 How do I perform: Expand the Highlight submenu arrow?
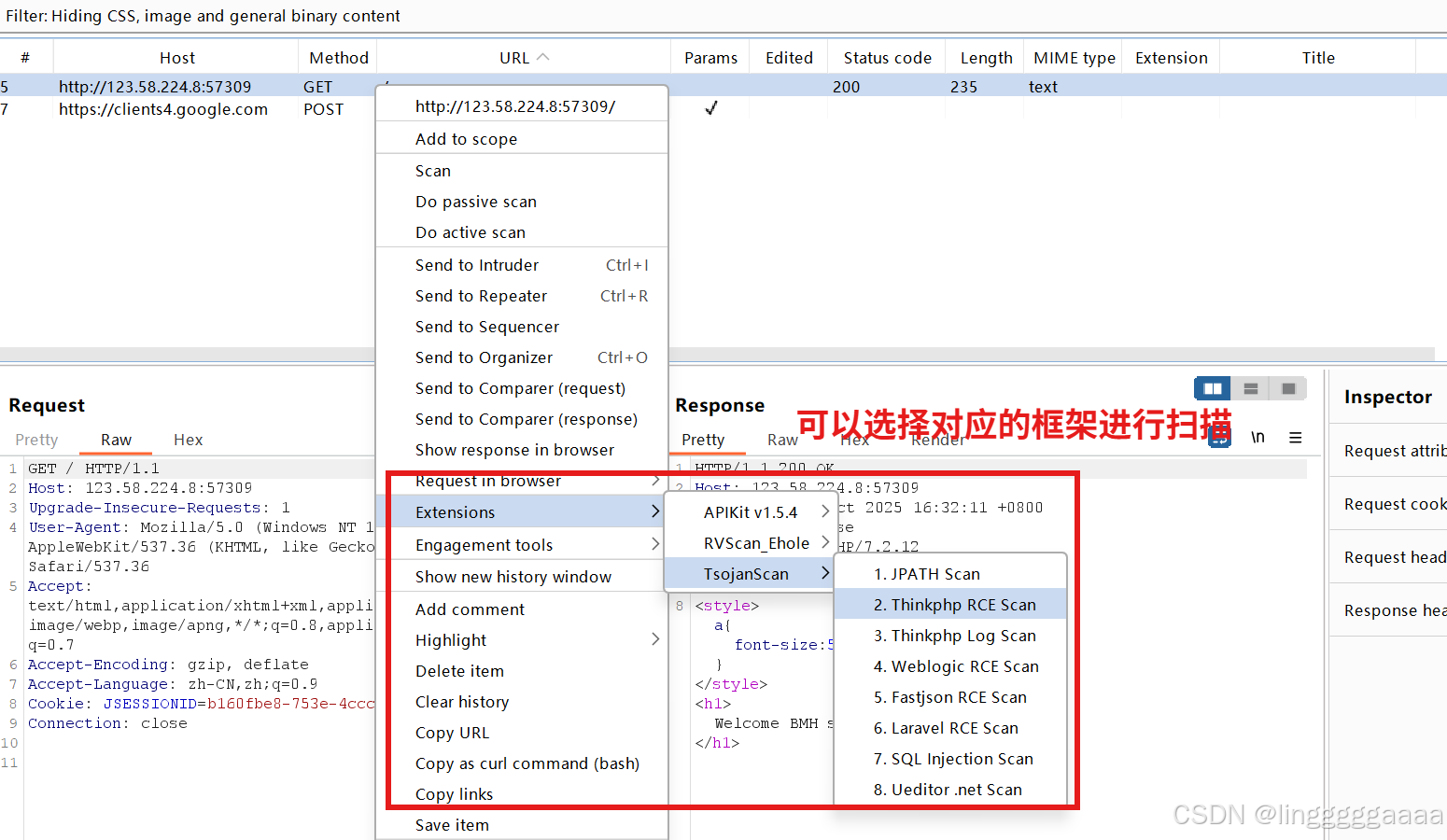655,639
